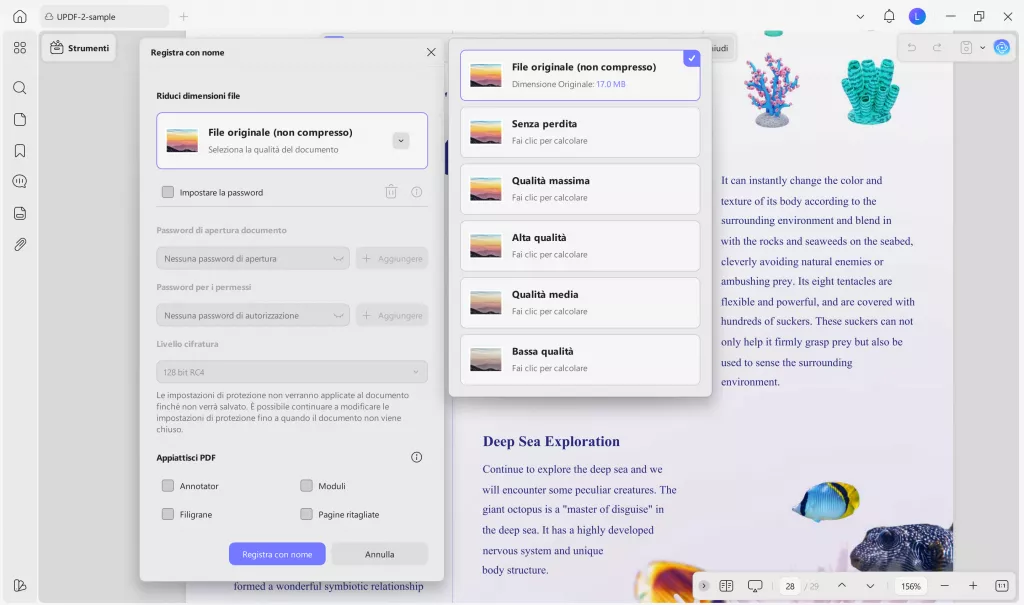
Task: Click the Registra con nome button
Action: (277, 554)
